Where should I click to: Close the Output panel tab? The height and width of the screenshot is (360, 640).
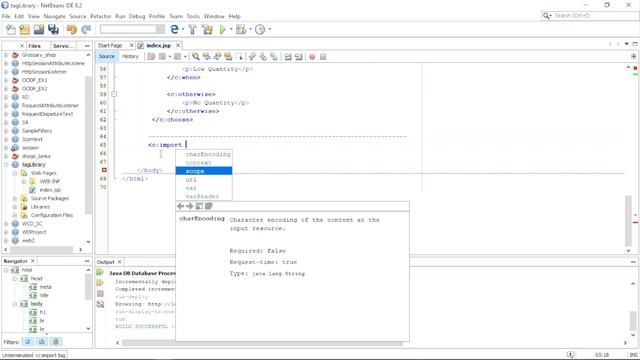click(120, 262)
